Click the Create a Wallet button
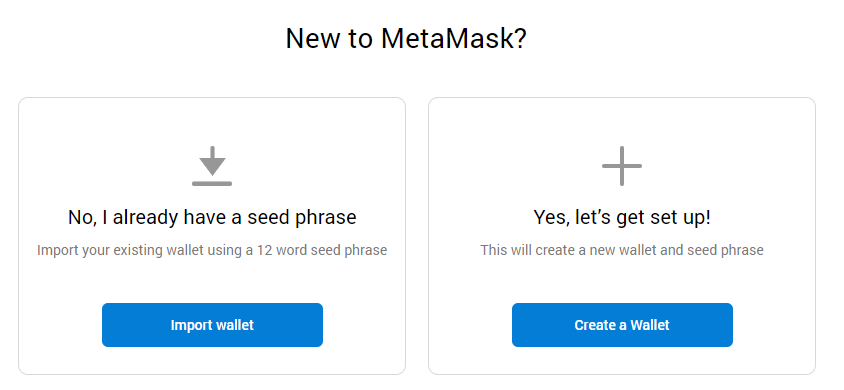Screen dimensions: 844x390 coord(622,325)
